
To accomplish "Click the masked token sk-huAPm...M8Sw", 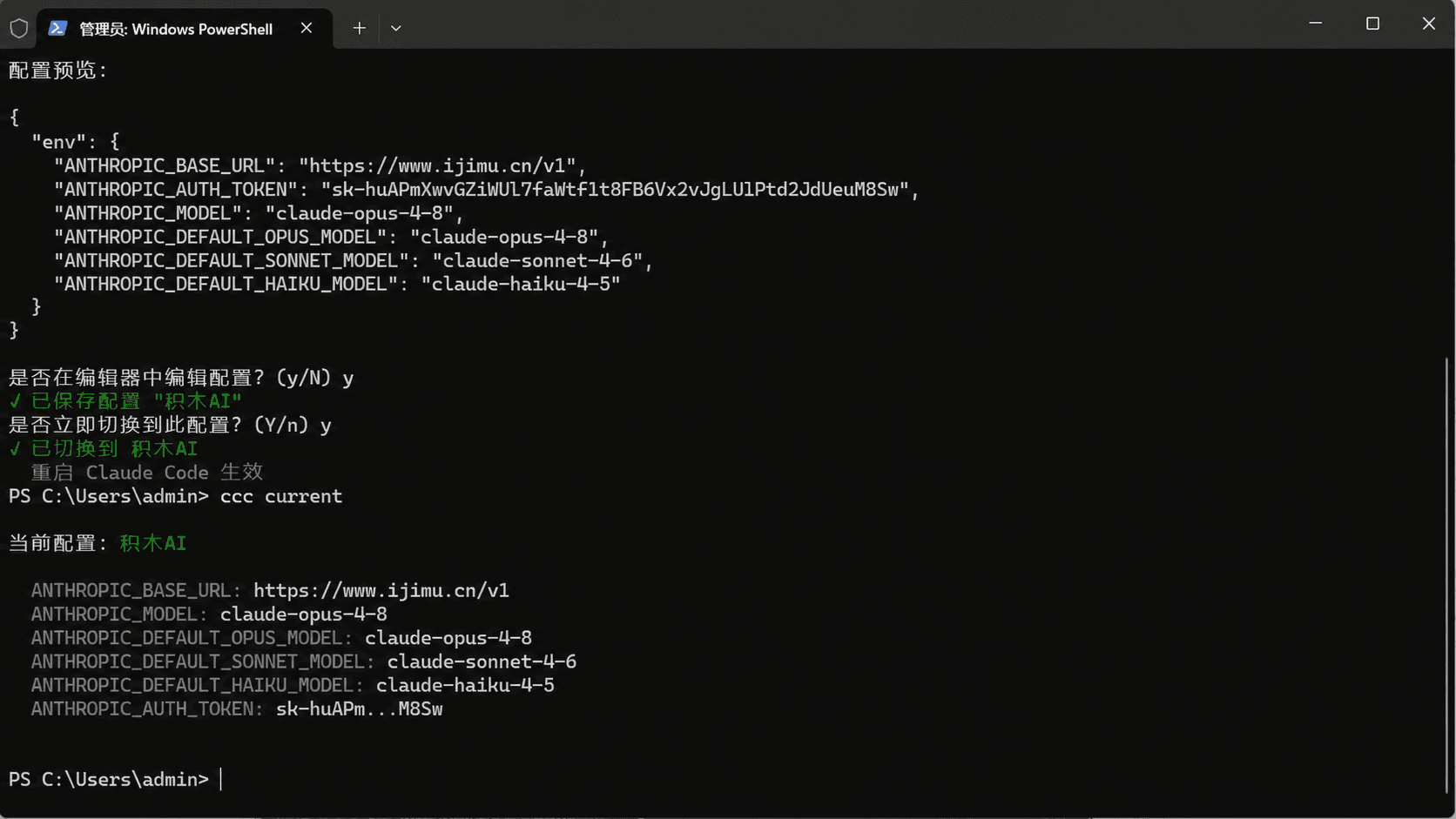I will (x=360, y=708).
